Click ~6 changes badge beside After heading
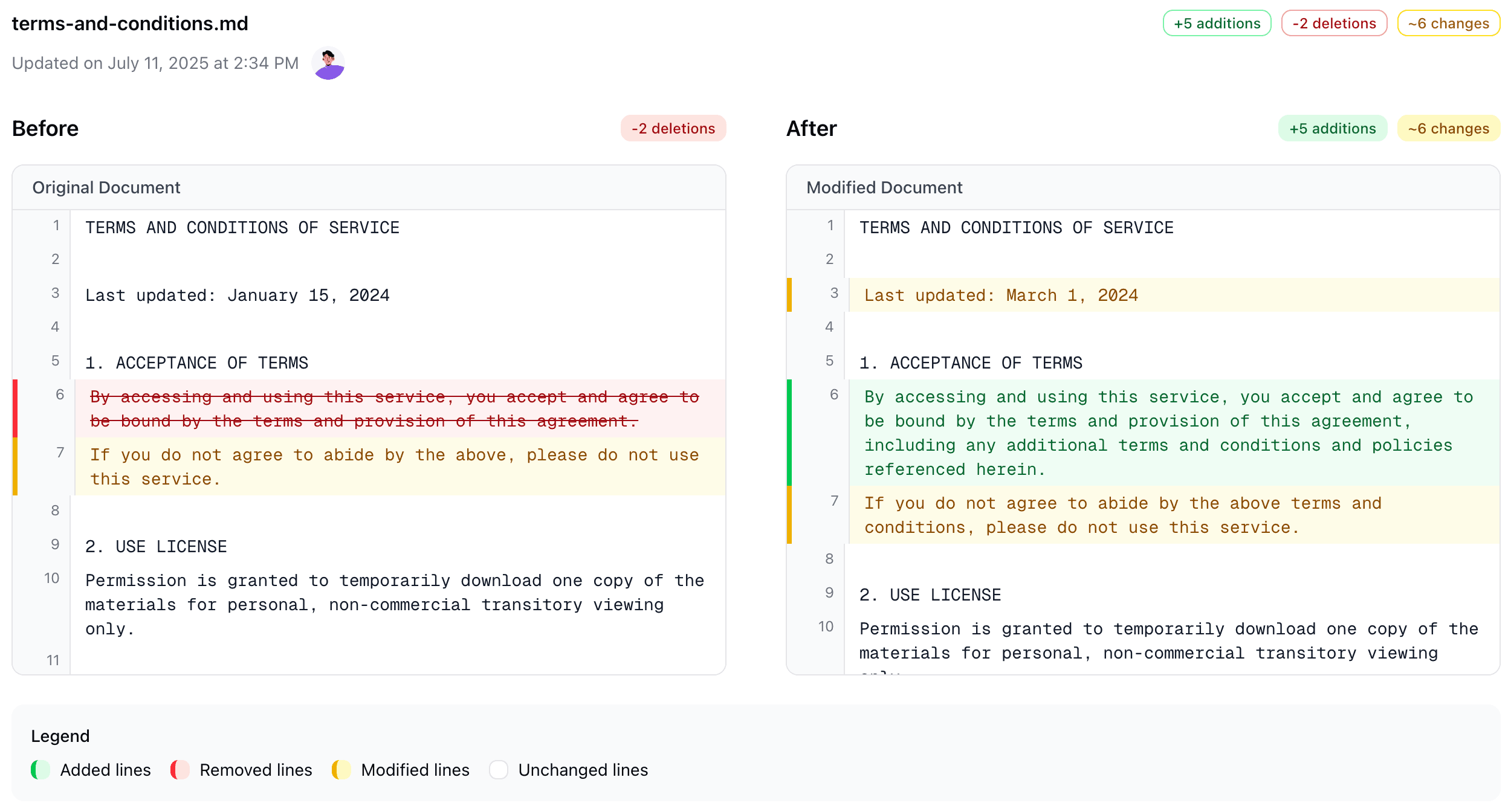This screenshot has height=812, width=1511. point(1448,129)
